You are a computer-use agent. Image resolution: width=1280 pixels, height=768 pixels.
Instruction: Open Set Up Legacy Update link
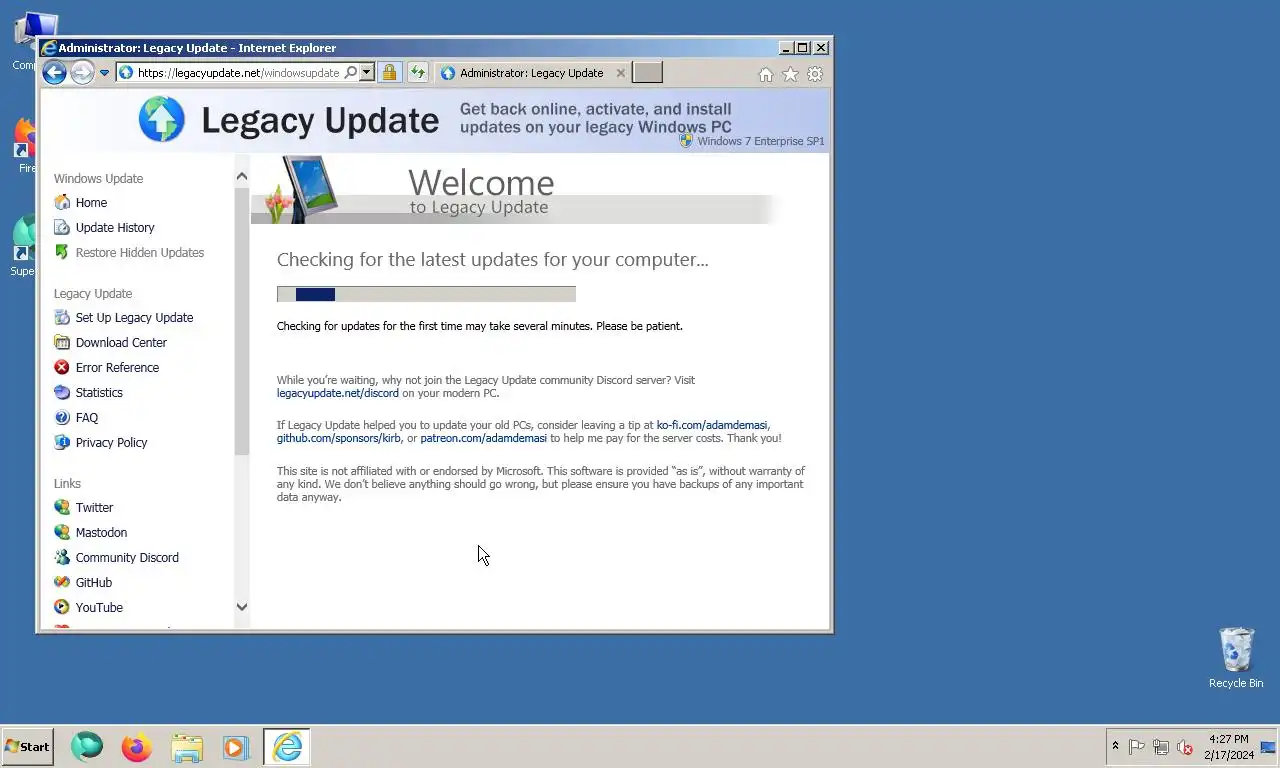(134, 317)
